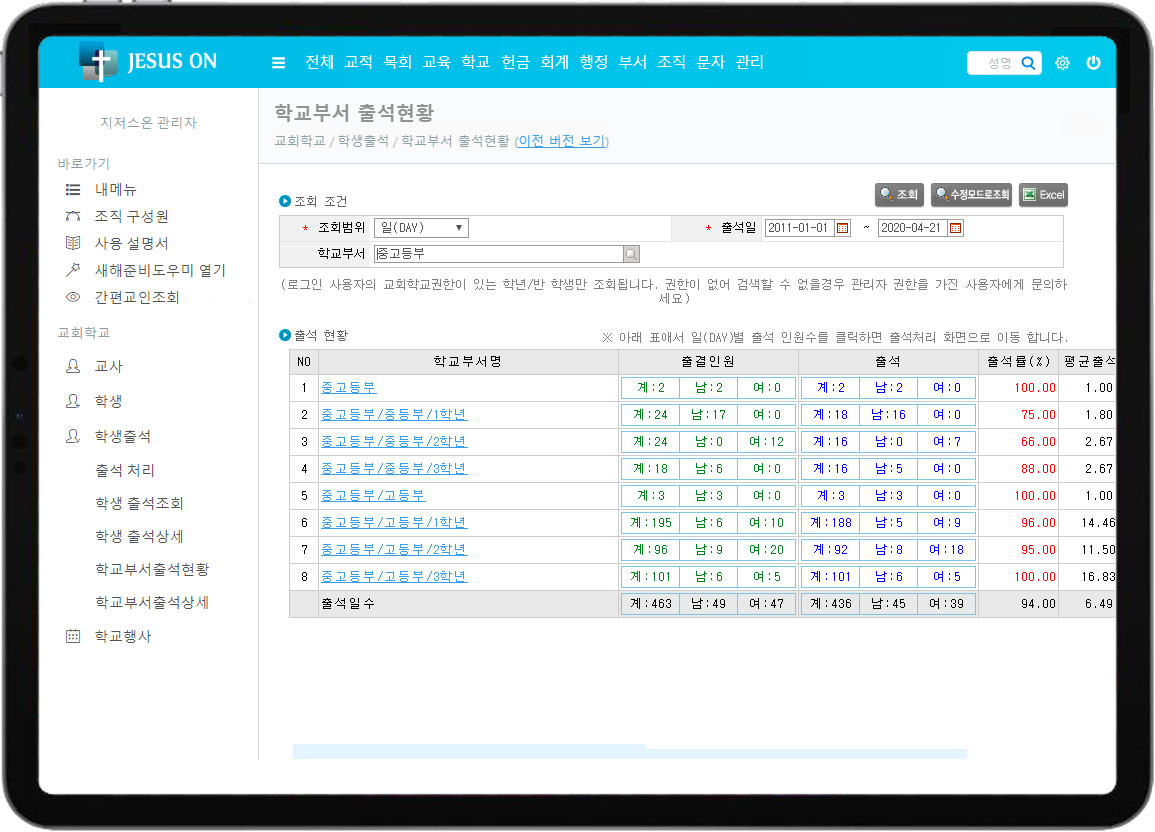Click lookup icon in 학교부서 field
1155x832 pixels.
tap(631, 254)
